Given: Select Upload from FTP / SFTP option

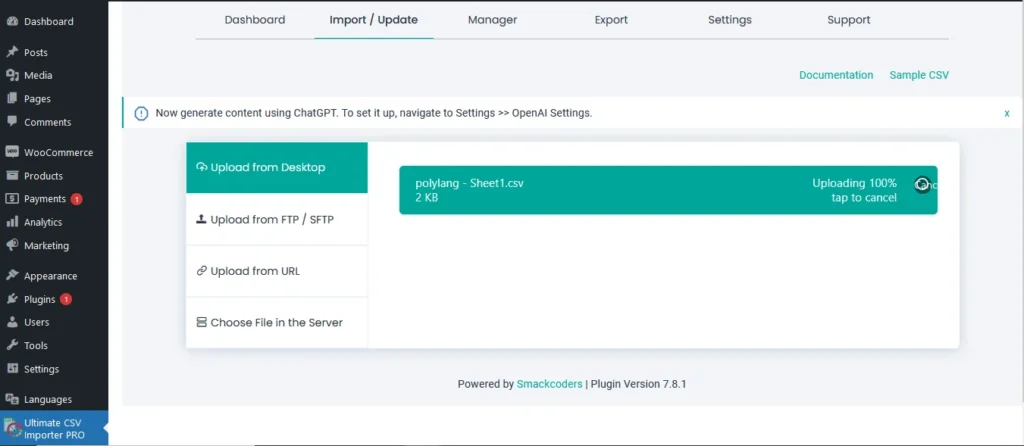Looking at the screenshot, I should click(277, 219).
